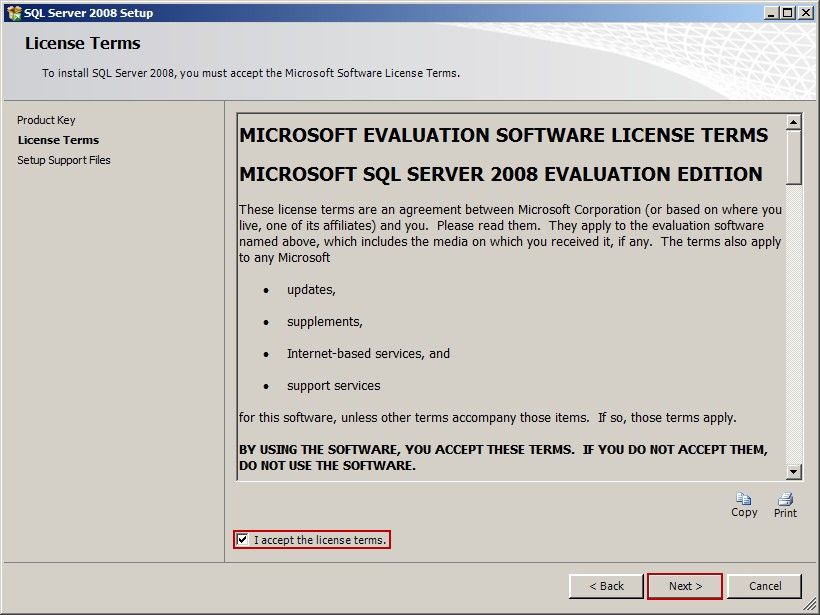
Task: Click the "updates," bullet item
Action: tap(311, 290)
